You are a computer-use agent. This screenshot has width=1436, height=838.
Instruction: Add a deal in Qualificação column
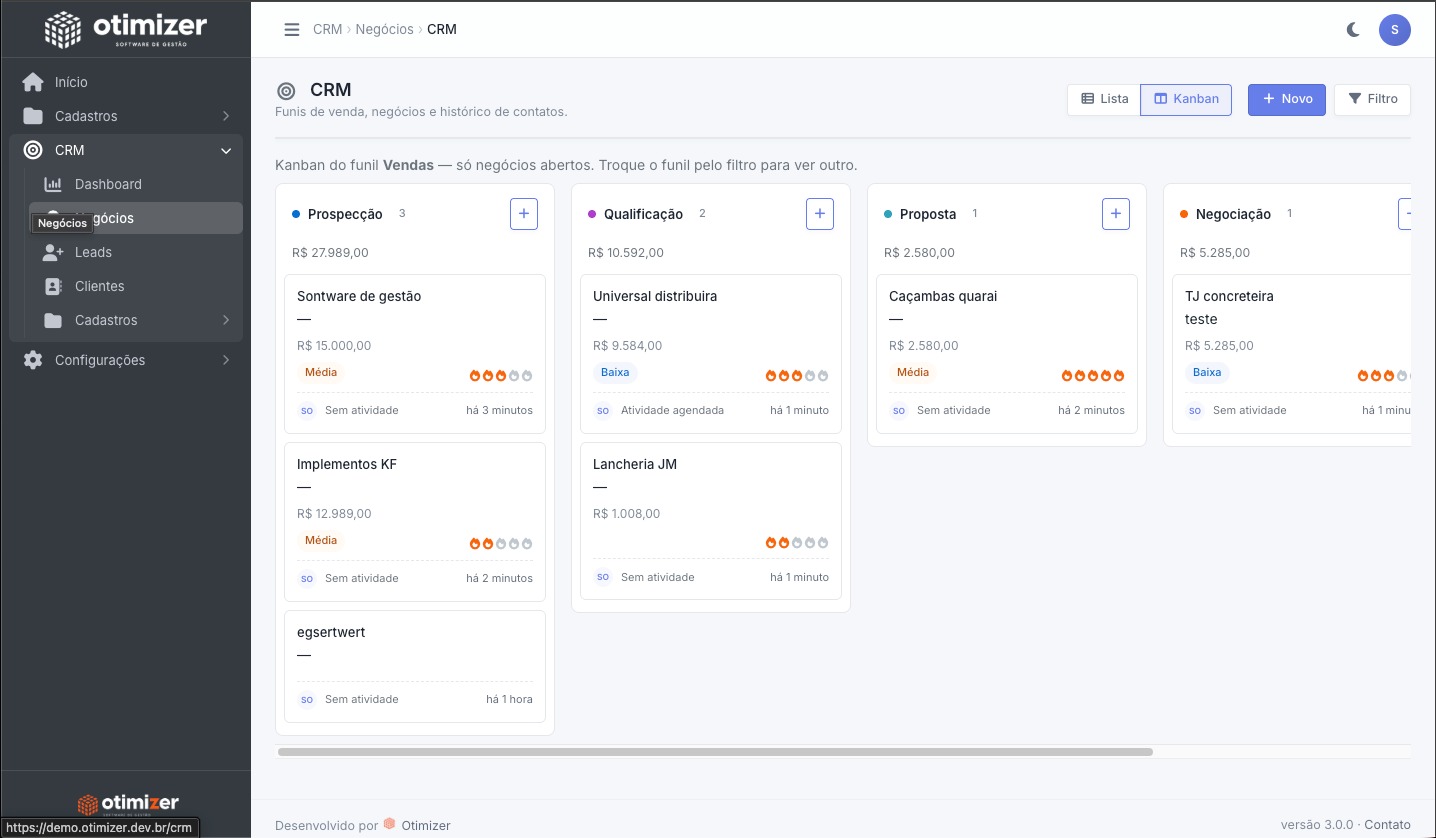tap(820, 213)
